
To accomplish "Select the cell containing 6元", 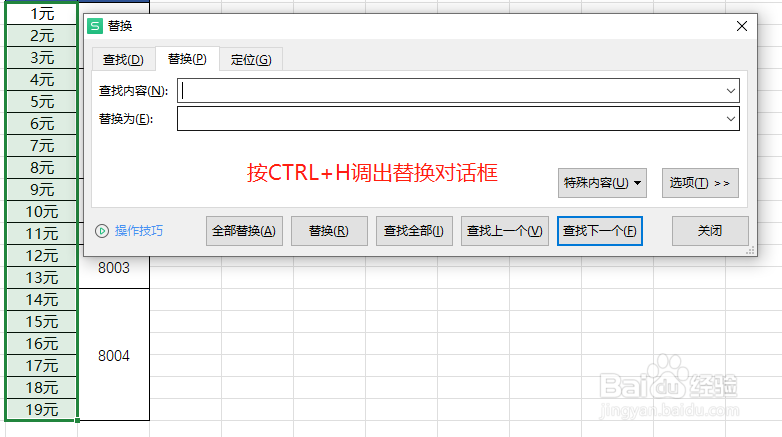I will coord(42,124).
